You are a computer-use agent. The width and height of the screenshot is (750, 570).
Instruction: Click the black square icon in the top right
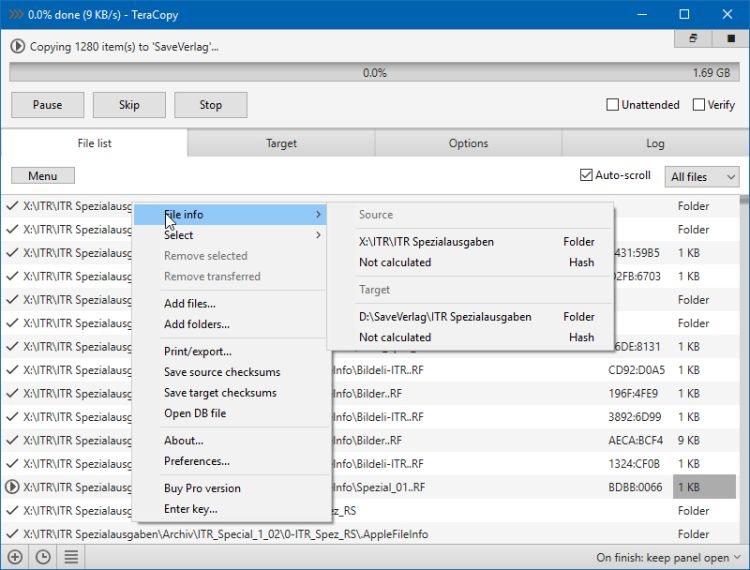(730, 38)
